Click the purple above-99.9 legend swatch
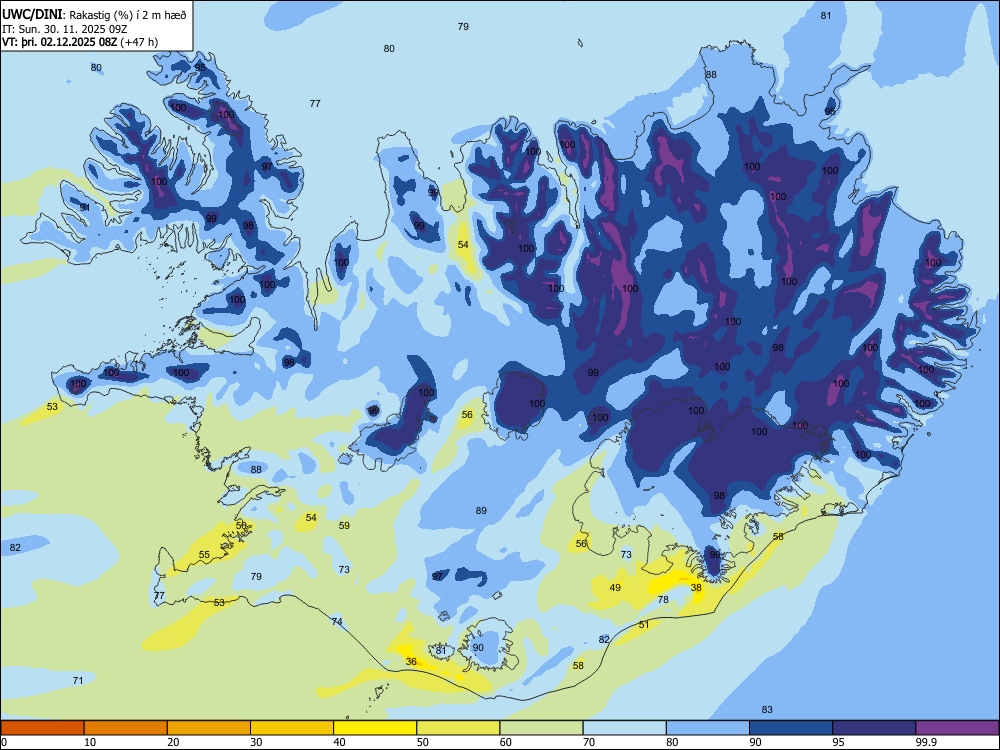The width and height of the screenshot is (1000, 750). pyautogui.click(x=957, y=728)
